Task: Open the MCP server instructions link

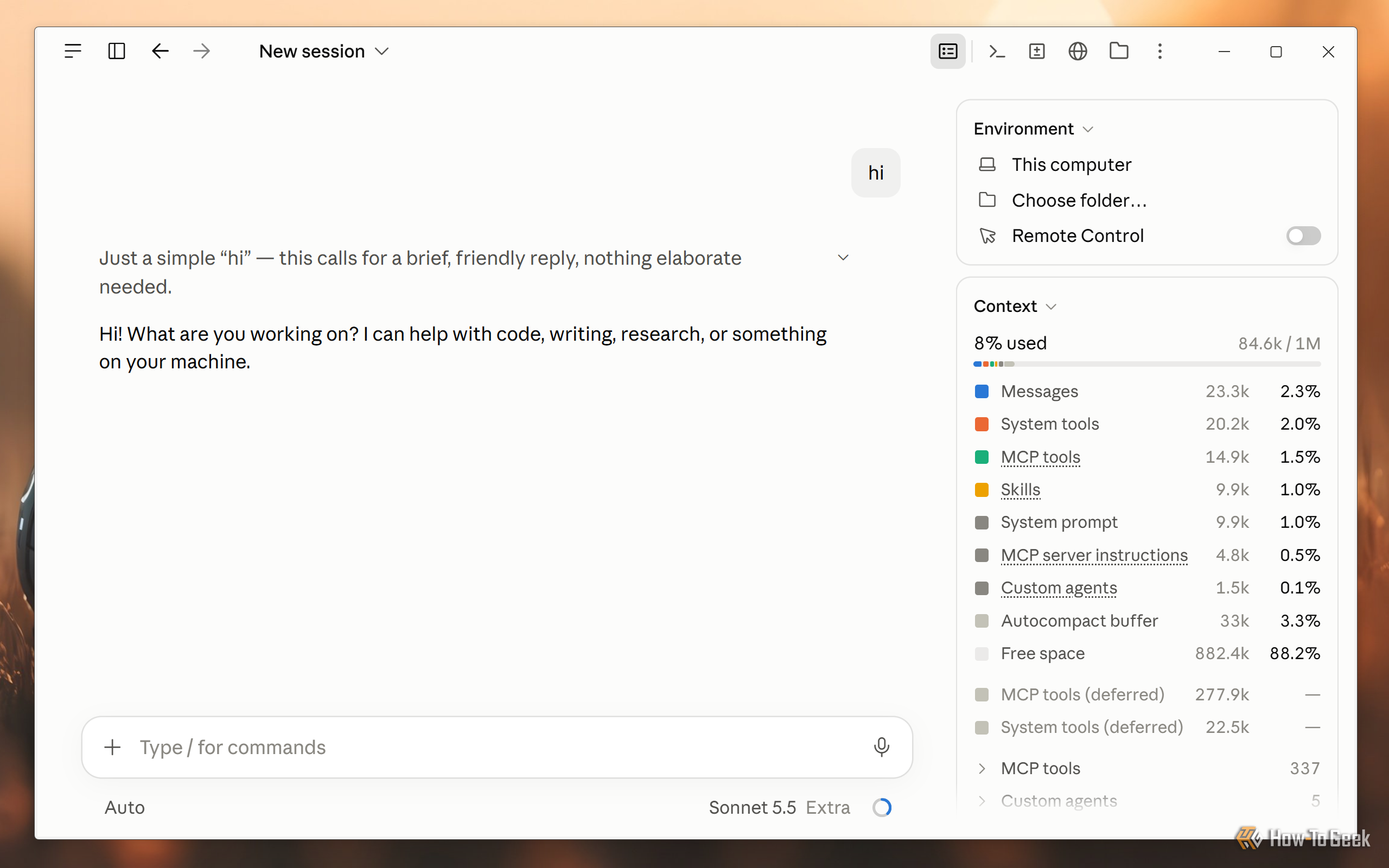Action: pos(1094,555)
